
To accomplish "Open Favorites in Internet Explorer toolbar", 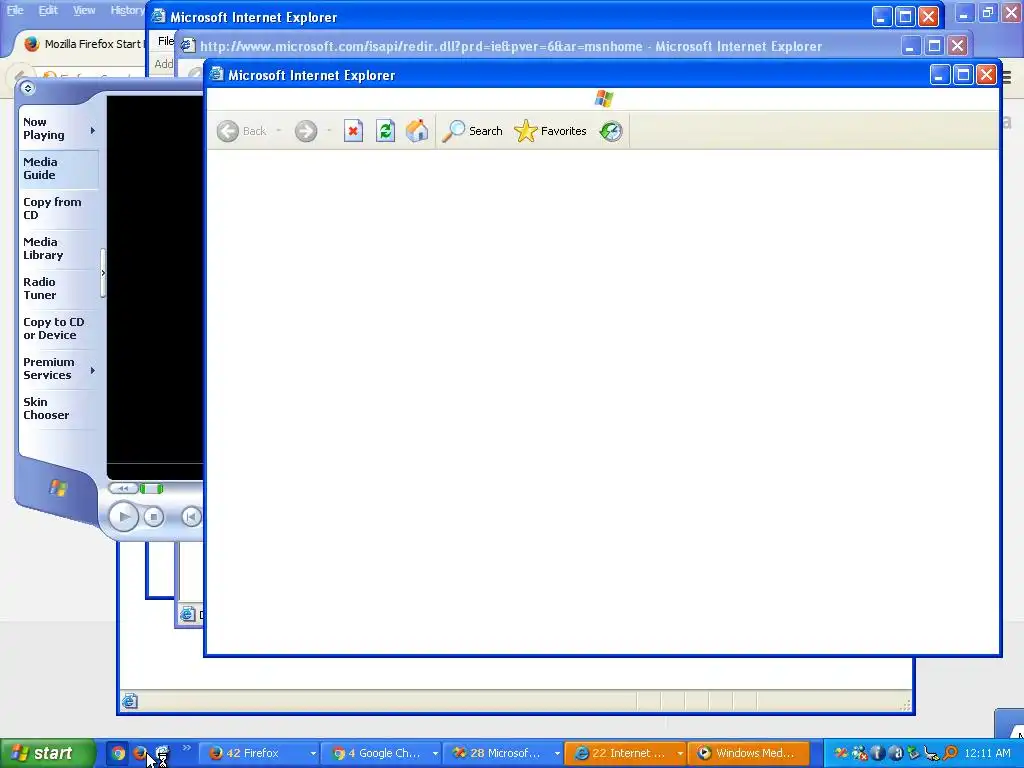I will (551, 131).
